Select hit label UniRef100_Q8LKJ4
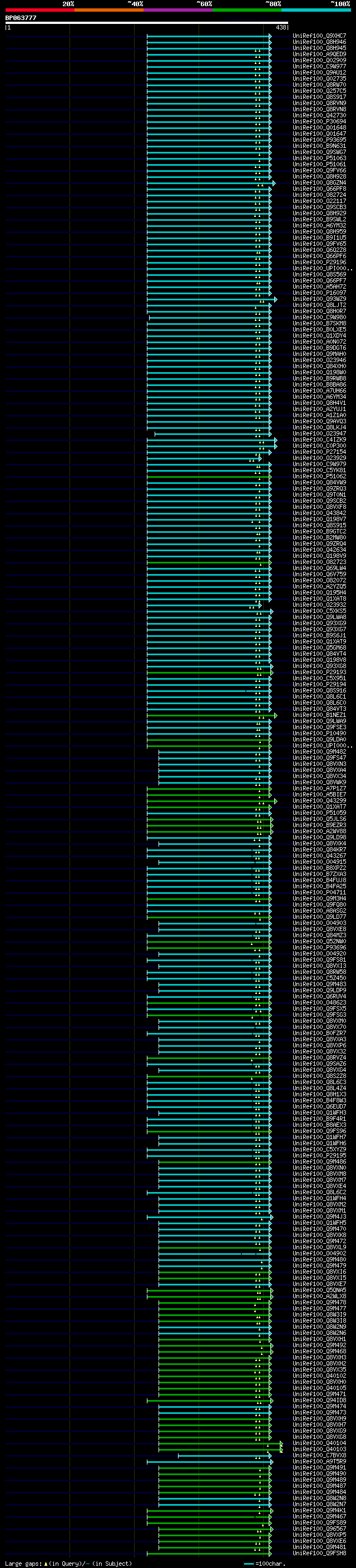Image resolution: width=356 pixels, height=1568 pixels. [319, 427]
